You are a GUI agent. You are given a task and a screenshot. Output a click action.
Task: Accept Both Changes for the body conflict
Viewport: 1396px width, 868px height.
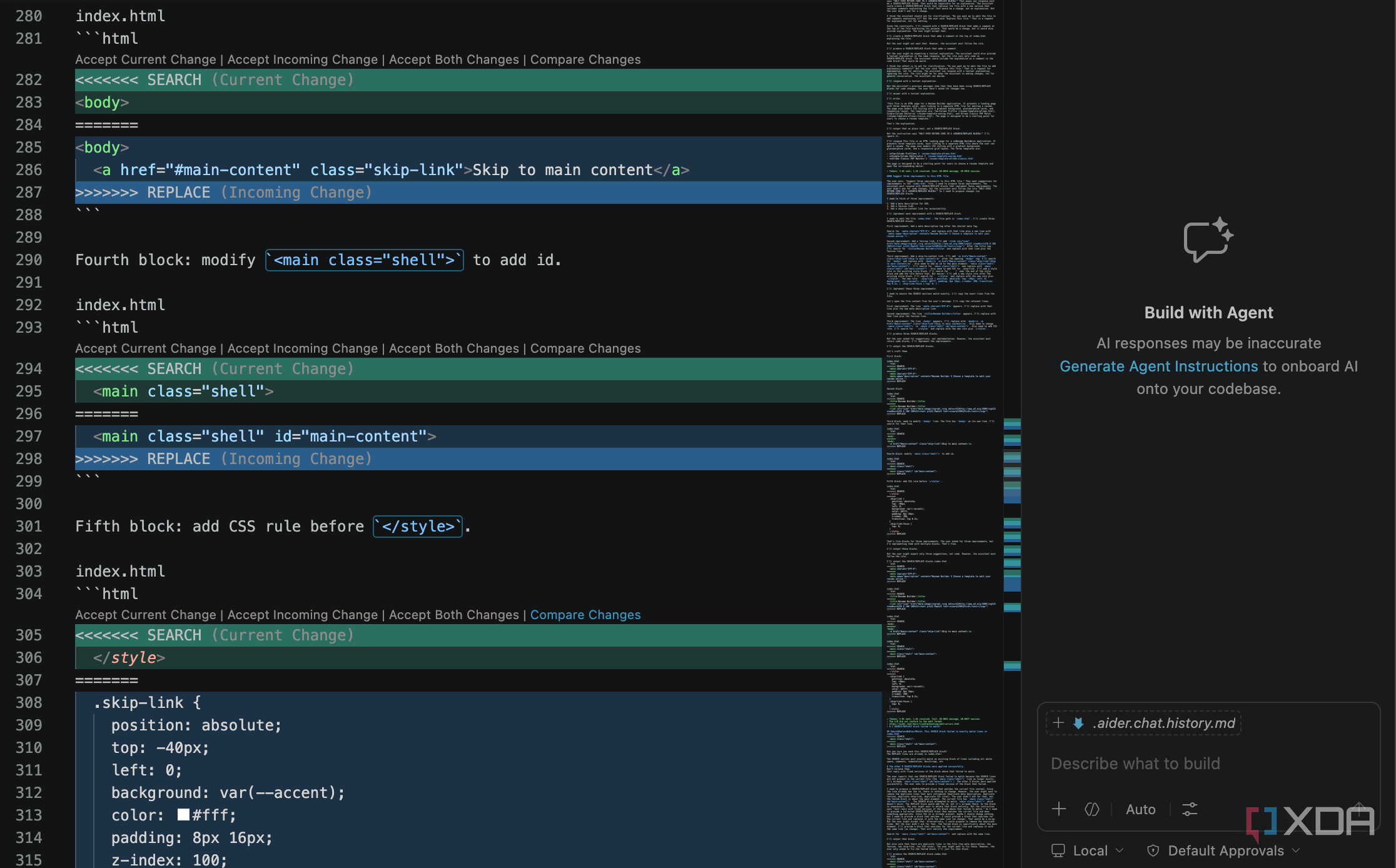point(454,59)
